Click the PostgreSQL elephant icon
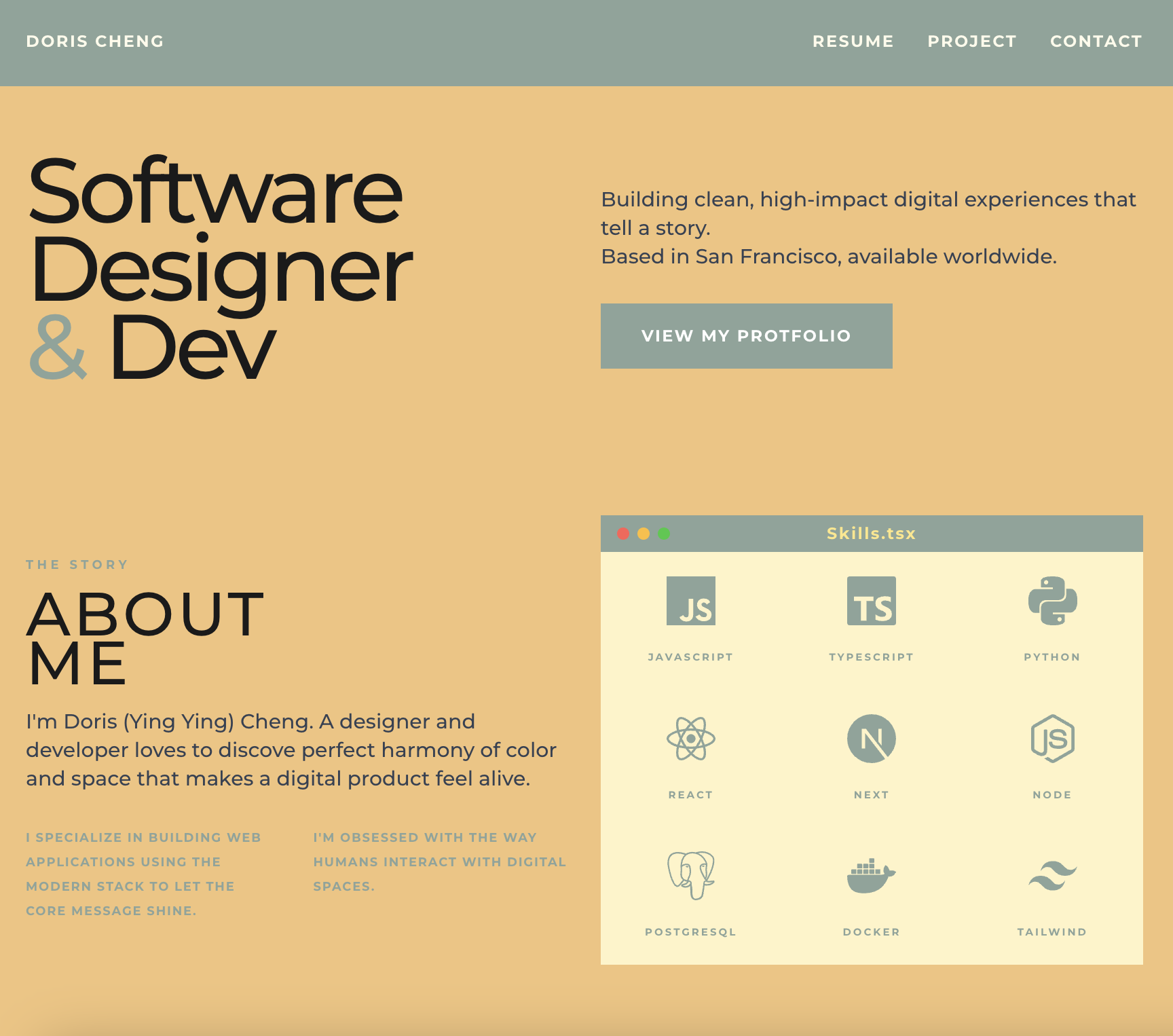The image size is (1173, 1036). [x=690, y=875]
